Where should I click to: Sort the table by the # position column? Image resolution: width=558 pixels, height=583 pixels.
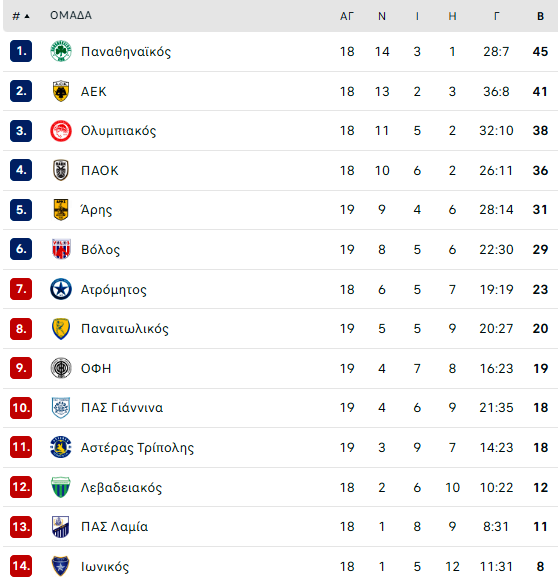(x=20, y=16)
